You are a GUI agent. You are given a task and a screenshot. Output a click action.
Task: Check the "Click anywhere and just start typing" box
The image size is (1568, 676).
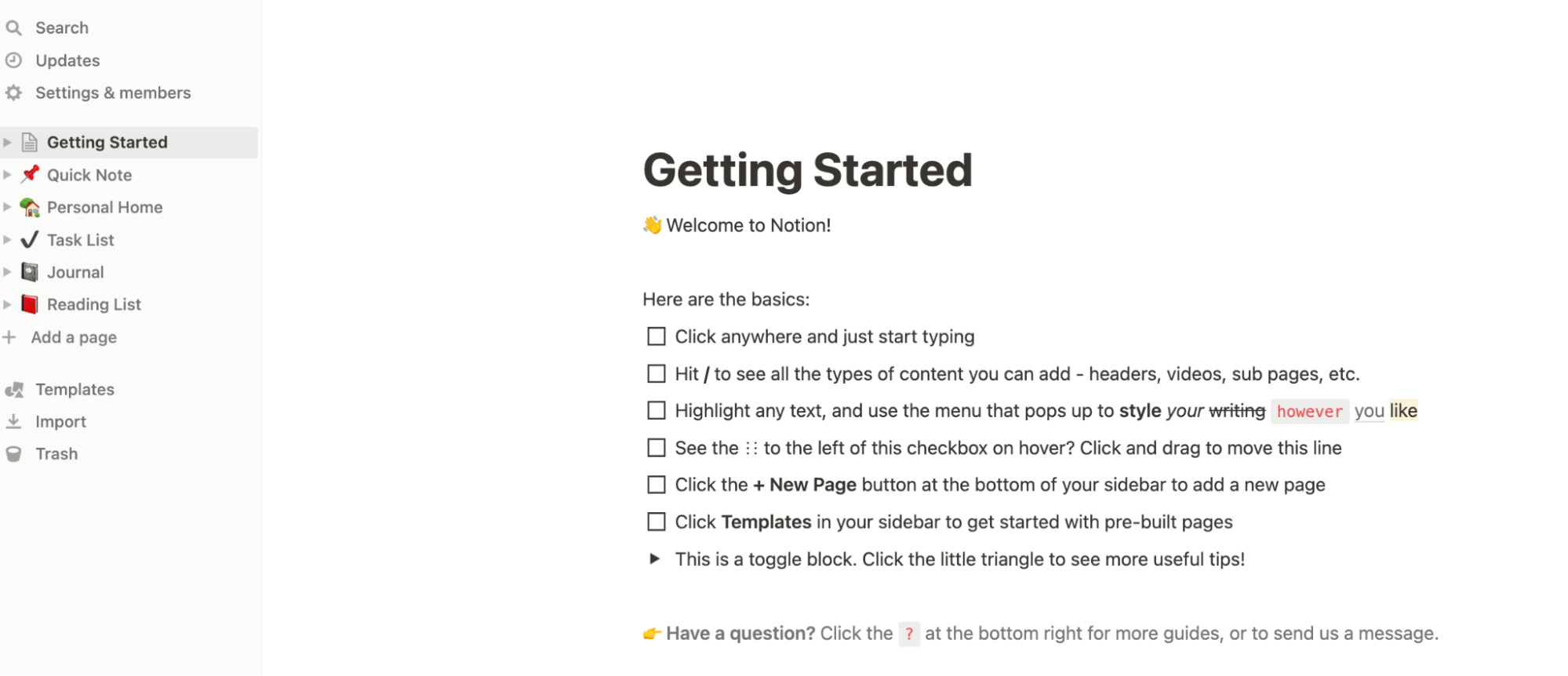click(656, 336)
